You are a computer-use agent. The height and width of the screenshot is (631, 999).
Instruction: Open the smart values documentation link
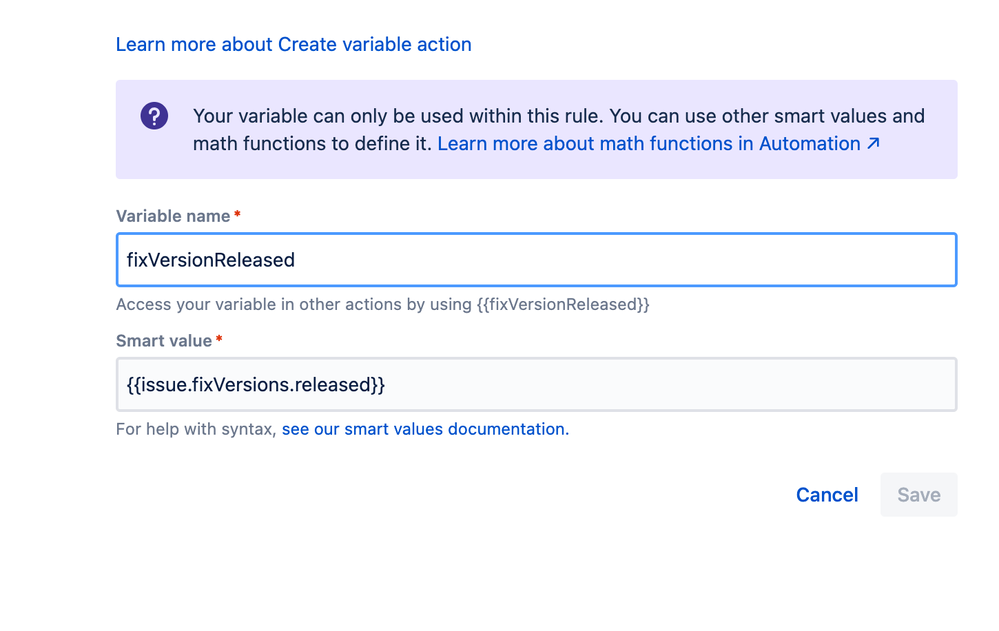tap(424, 429)
